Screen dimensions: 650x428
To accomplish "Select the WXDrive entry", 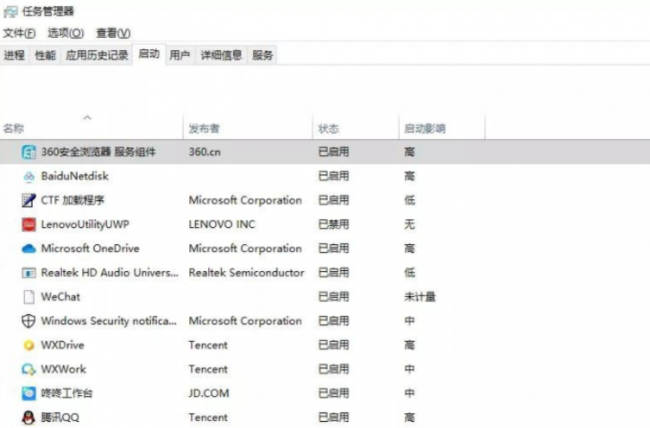I will [x=63, y=345].
